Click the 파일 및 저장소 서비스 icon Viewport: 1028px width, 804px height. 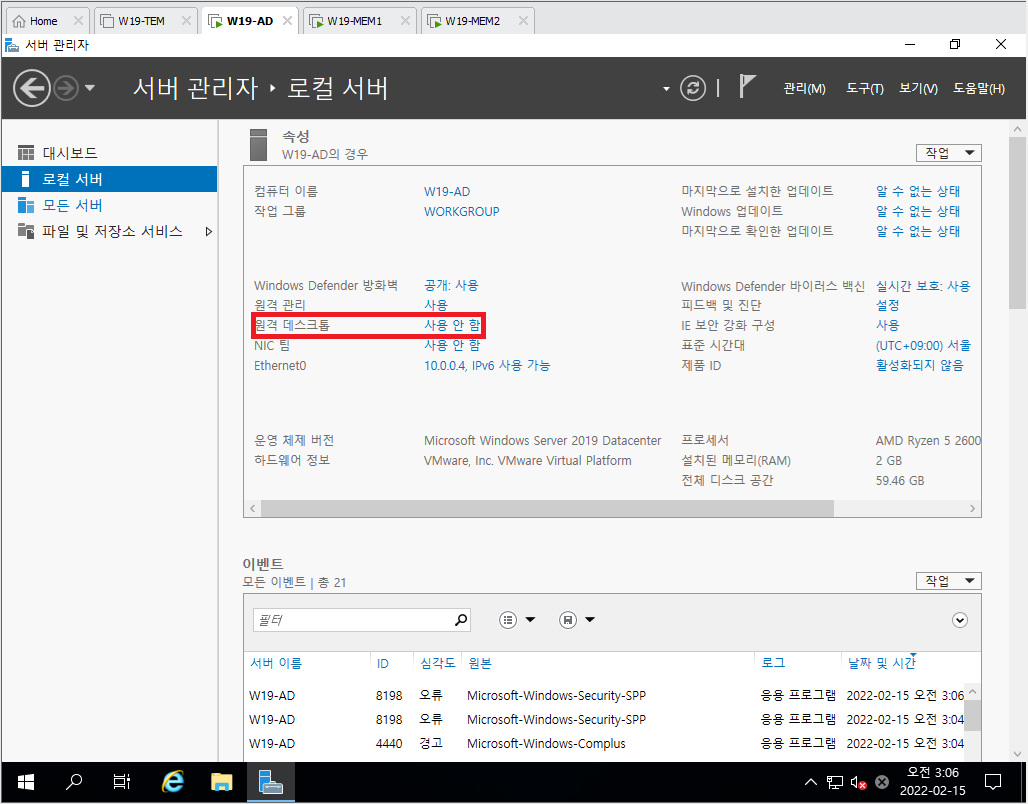[26, 231]
